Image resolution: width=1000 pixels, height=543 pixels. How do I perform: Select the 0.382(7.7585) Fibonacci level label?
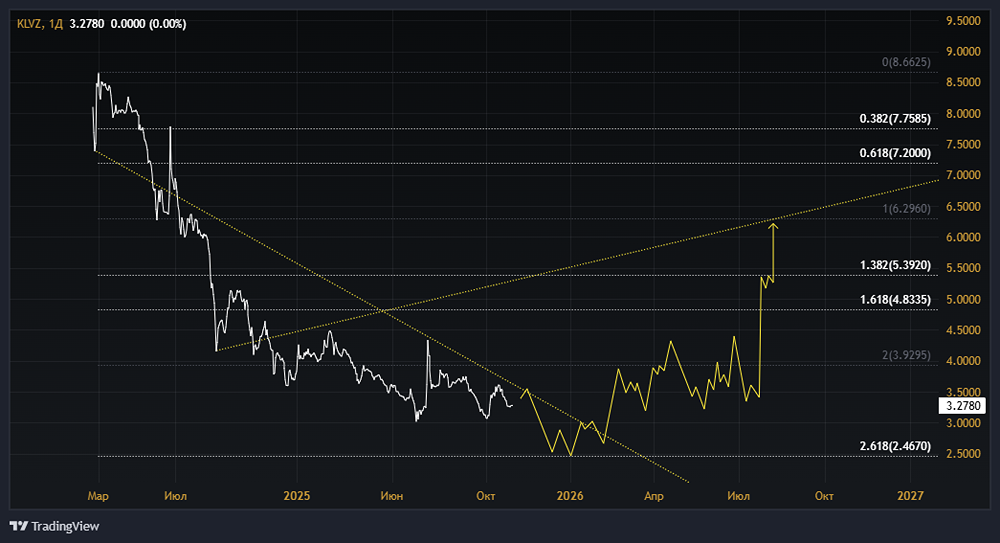(895, 119)
